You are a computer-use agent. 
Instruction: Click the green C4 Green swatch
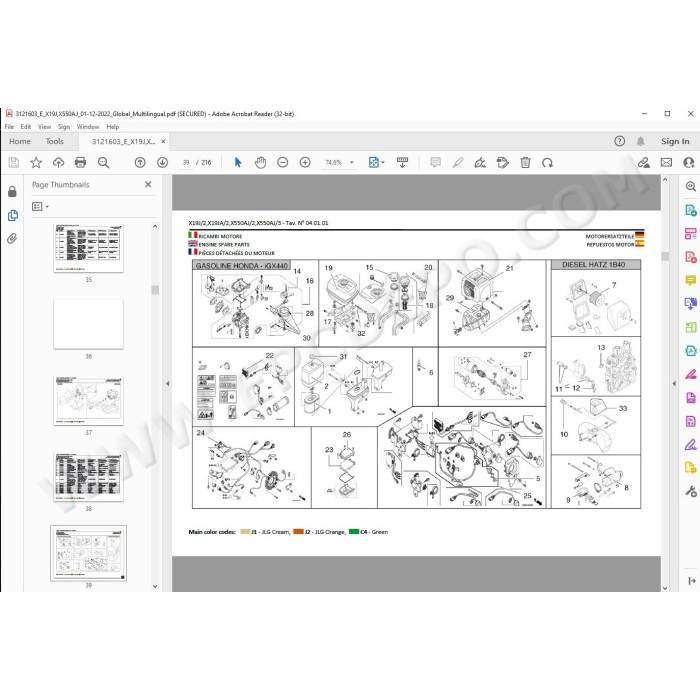(354, 531)
